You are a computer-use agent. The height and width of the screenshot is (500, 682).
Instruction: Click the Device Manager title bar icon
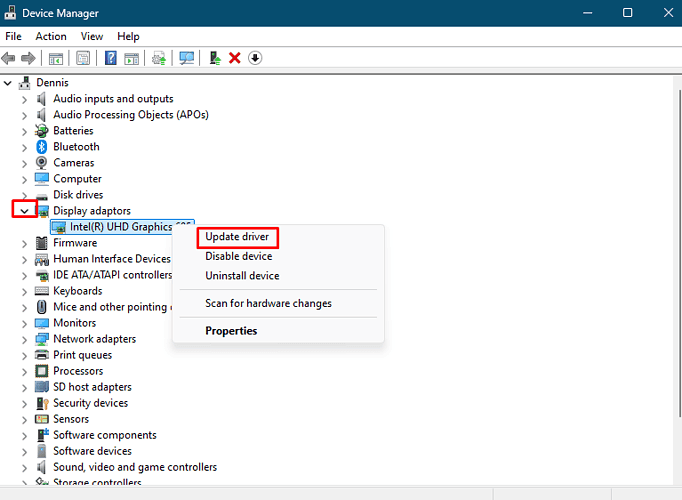[10, 13]
